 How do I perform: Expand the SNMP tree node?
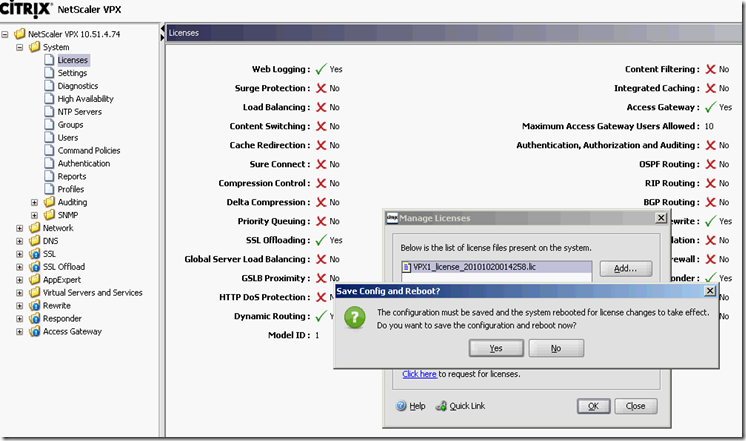click(x=34, y=215)
